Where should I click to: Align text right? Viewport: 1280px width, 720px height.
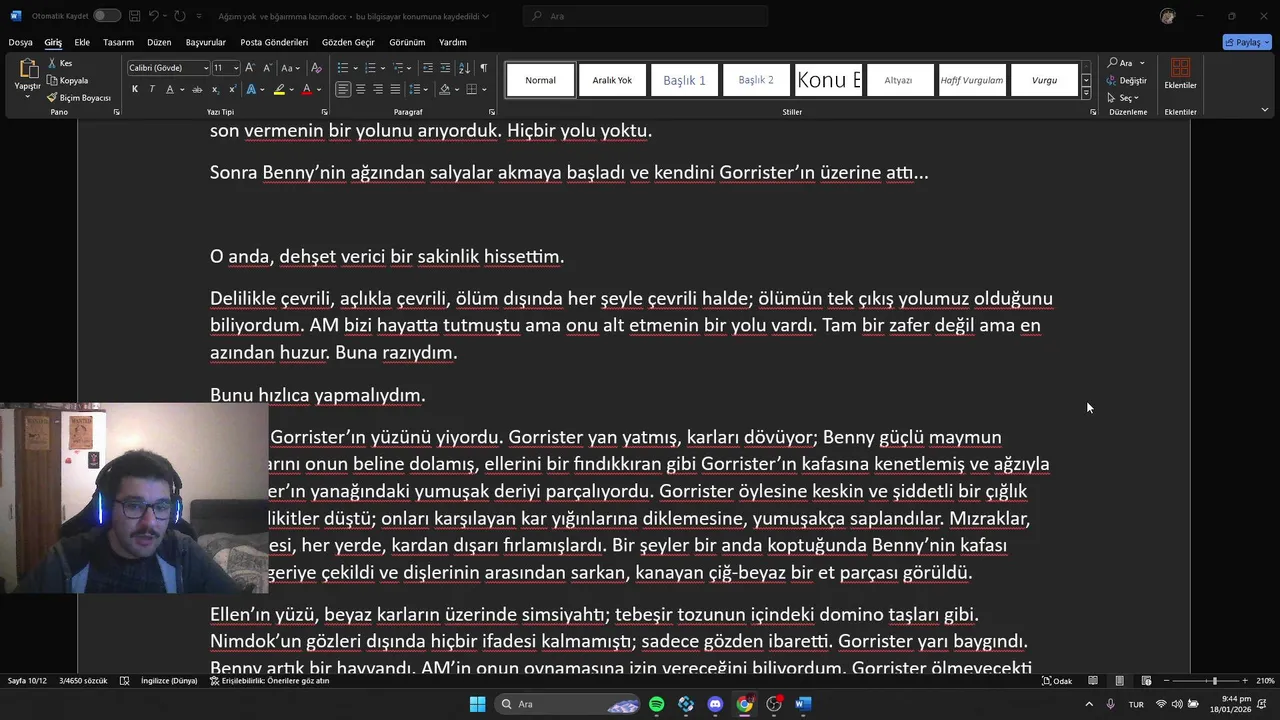[x=378, y=89]
